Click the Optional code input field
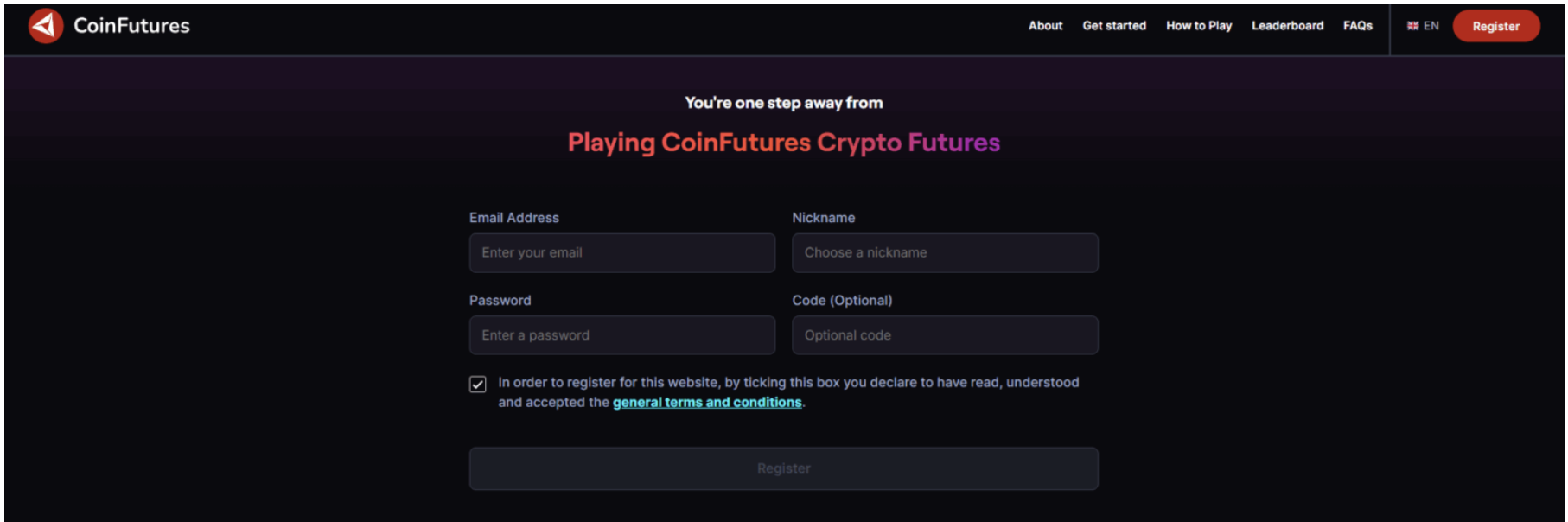Image resolution: width=1568 pixels, height=522 pixels. (945, 335)
